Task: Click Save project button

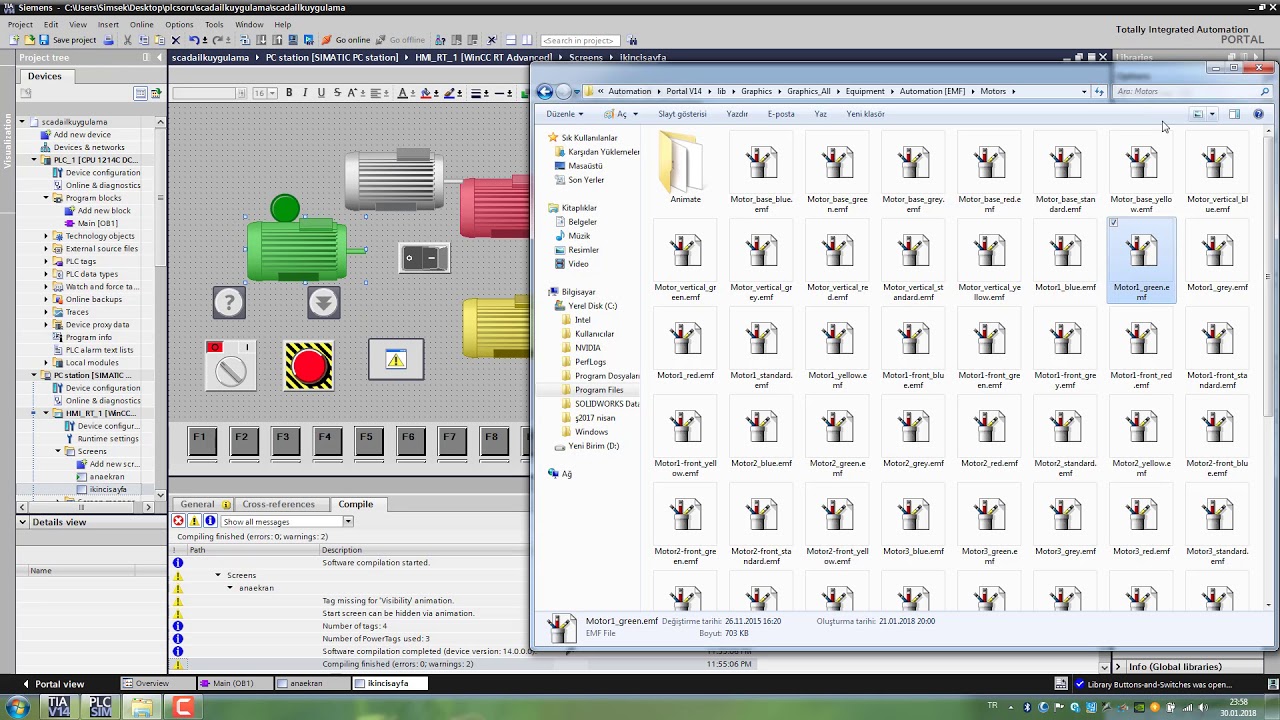Action: [x=67, y=40]
